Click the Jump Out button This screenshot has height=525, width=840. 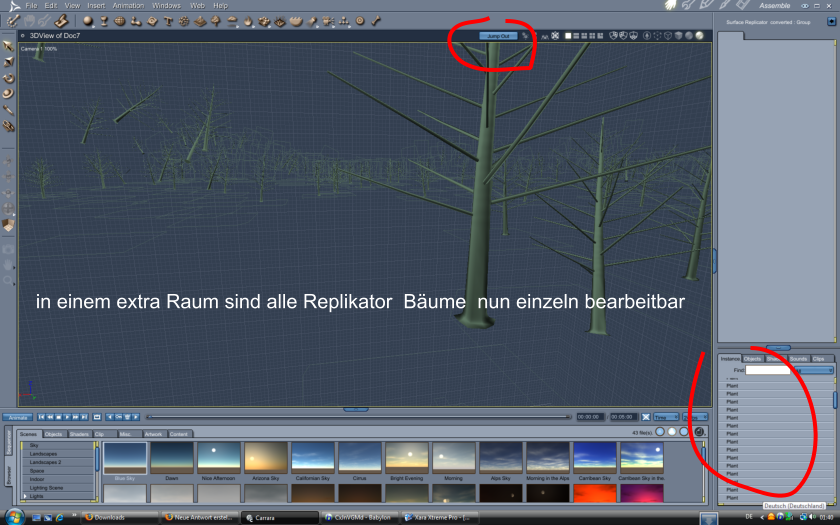tap(498, 36)
